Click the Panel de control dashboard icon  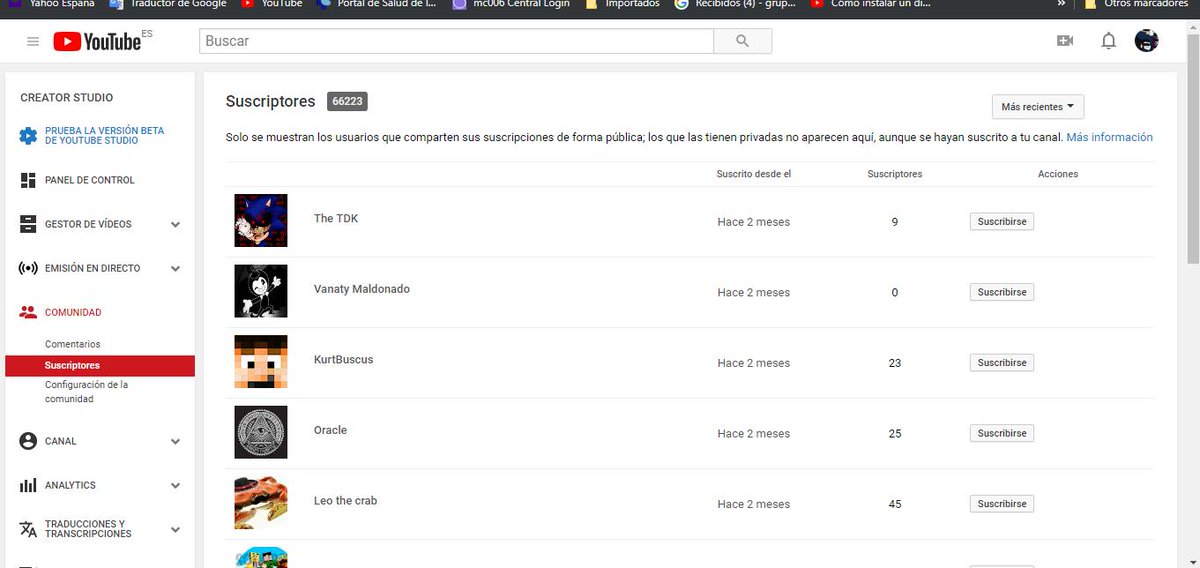[x=28, y=180]
